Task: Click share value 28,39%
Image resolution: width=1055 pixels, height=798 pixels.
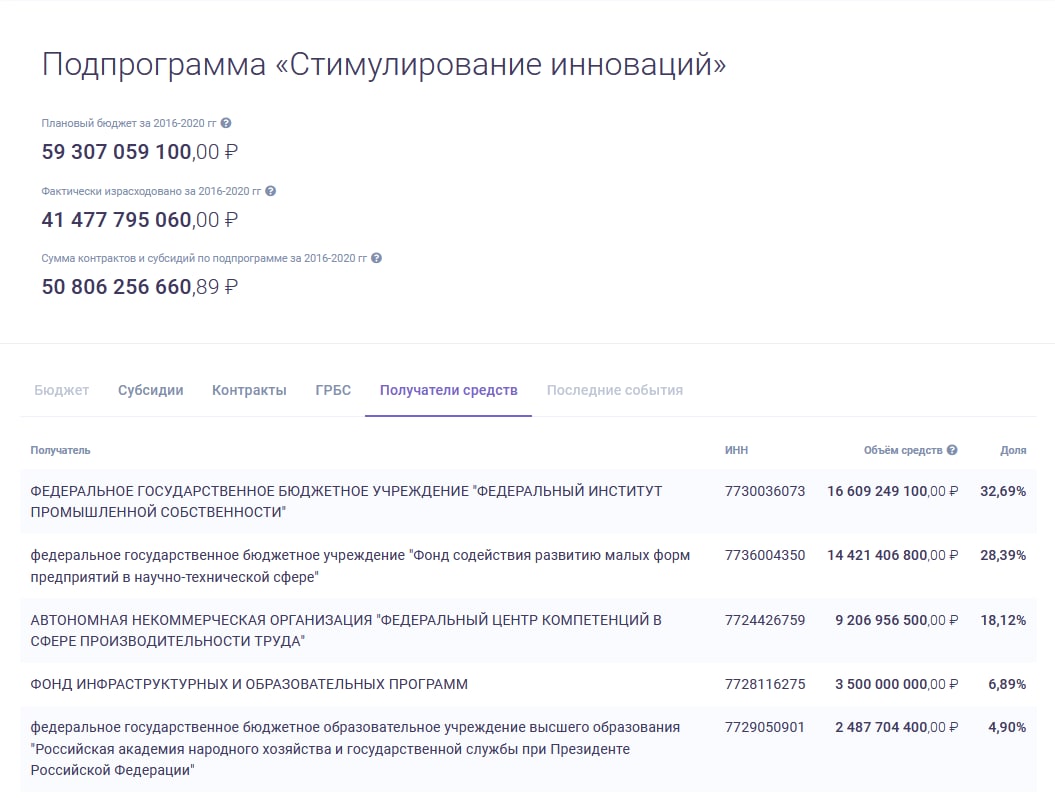Action: pos(1003,555)
